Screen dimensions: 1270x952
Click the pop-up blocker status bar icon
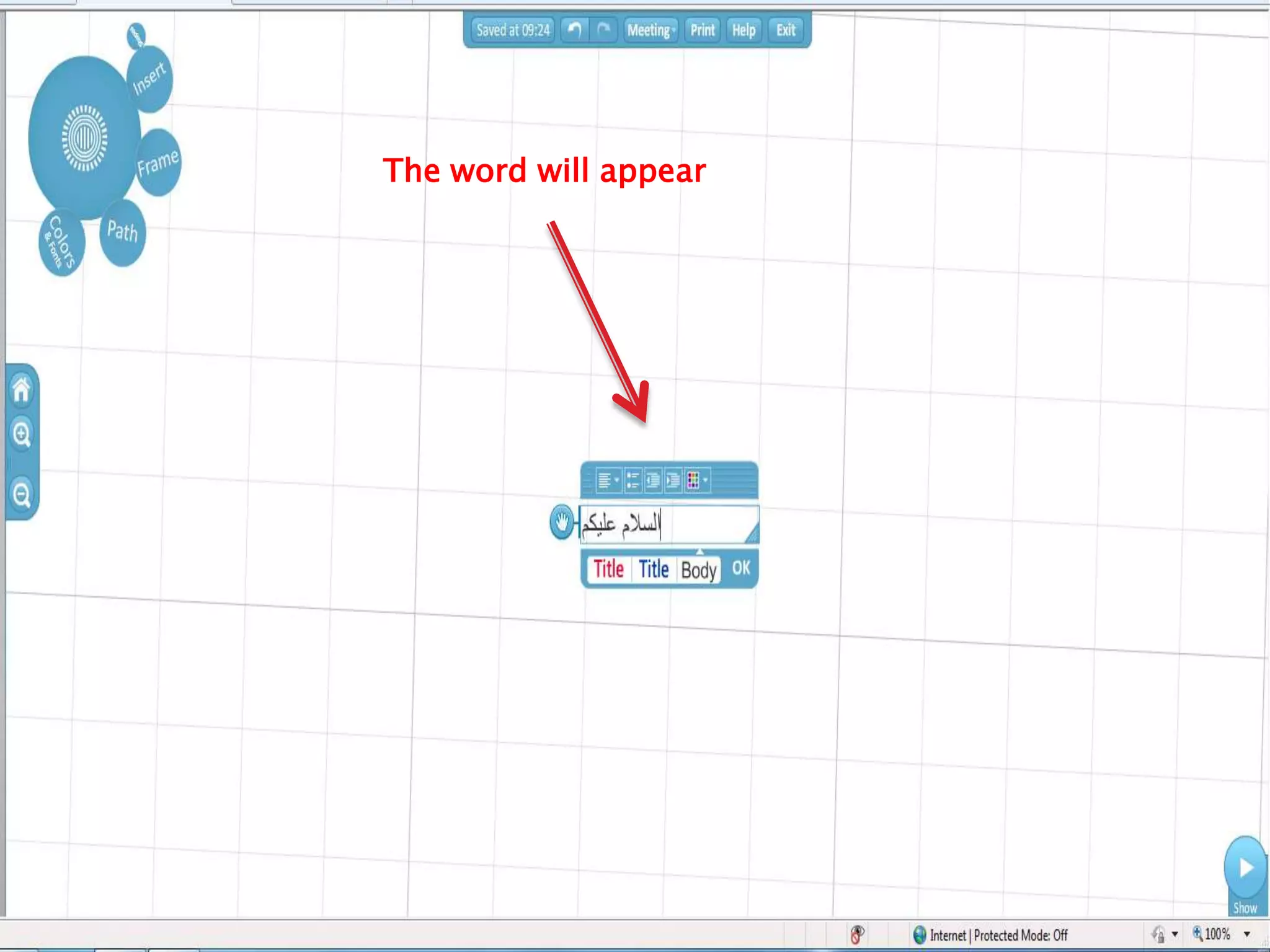(x=857, y=935)
